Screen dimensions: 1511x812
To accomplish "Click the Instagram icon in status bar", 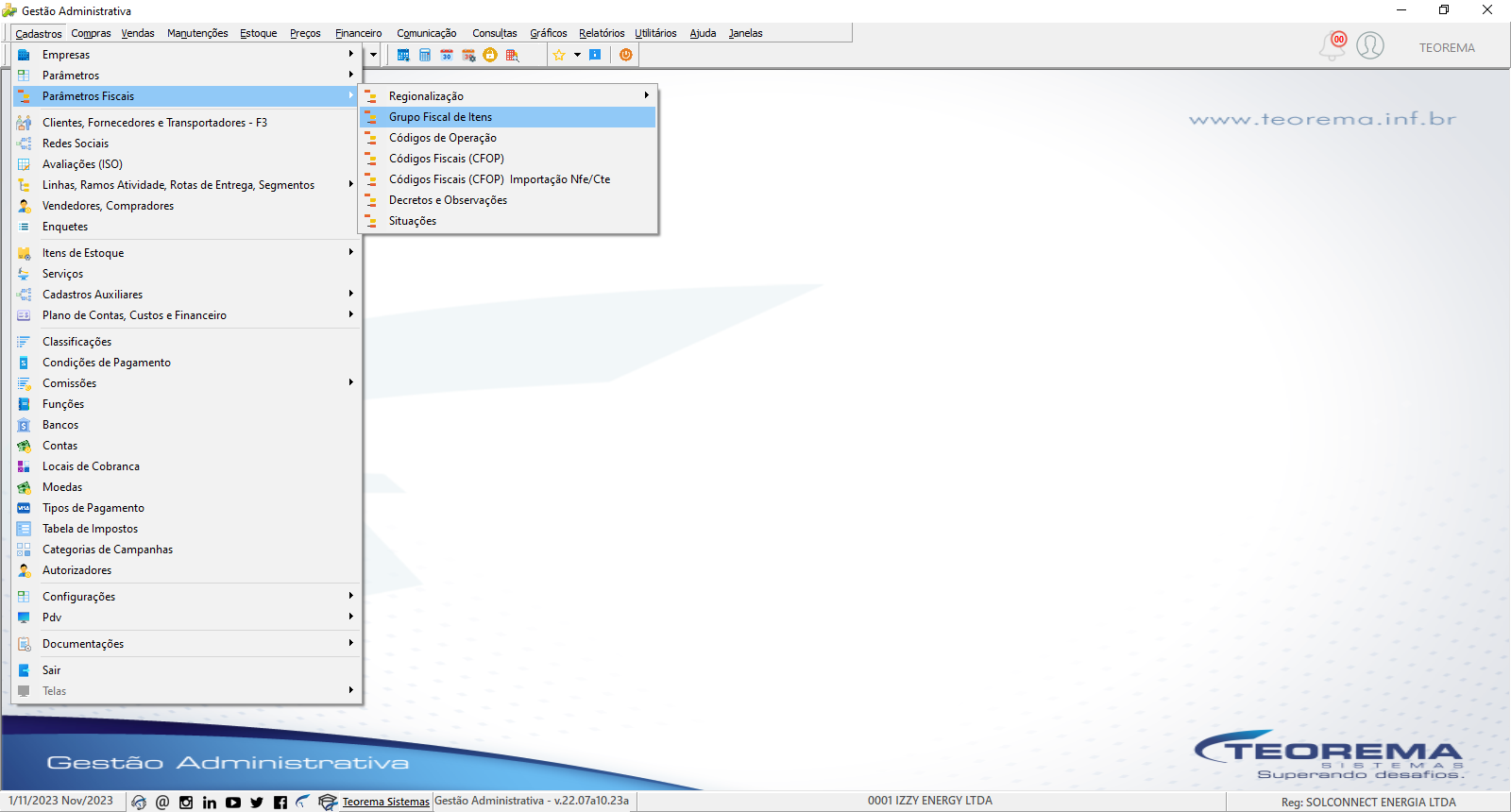I will [186, 803].
